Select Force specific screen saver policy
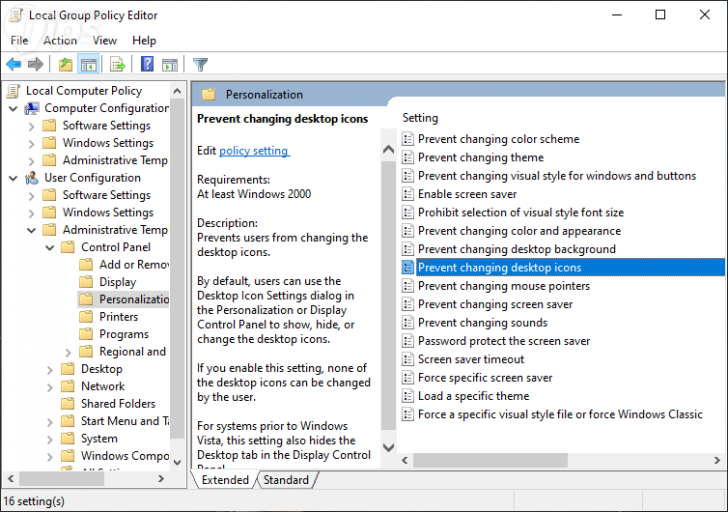The image size is (728, 512). coord(485,378)
